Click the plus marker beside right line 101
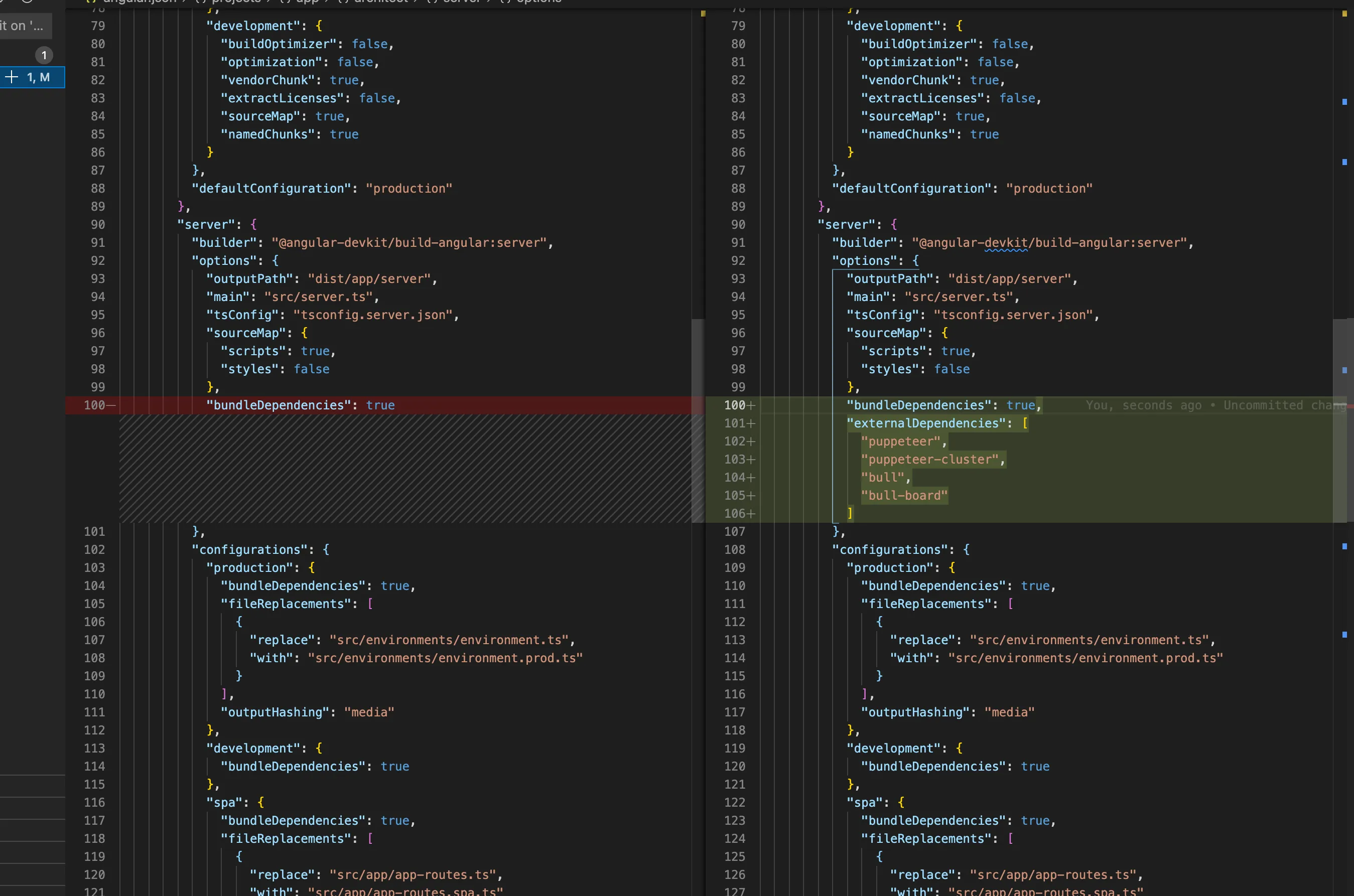 751,423
